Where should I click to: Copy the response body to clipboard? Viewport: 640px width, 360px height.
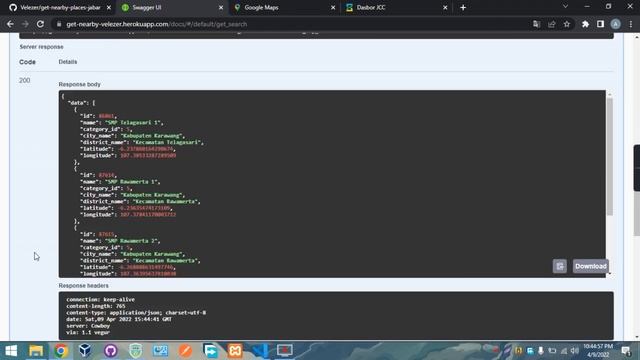point(560,266)
